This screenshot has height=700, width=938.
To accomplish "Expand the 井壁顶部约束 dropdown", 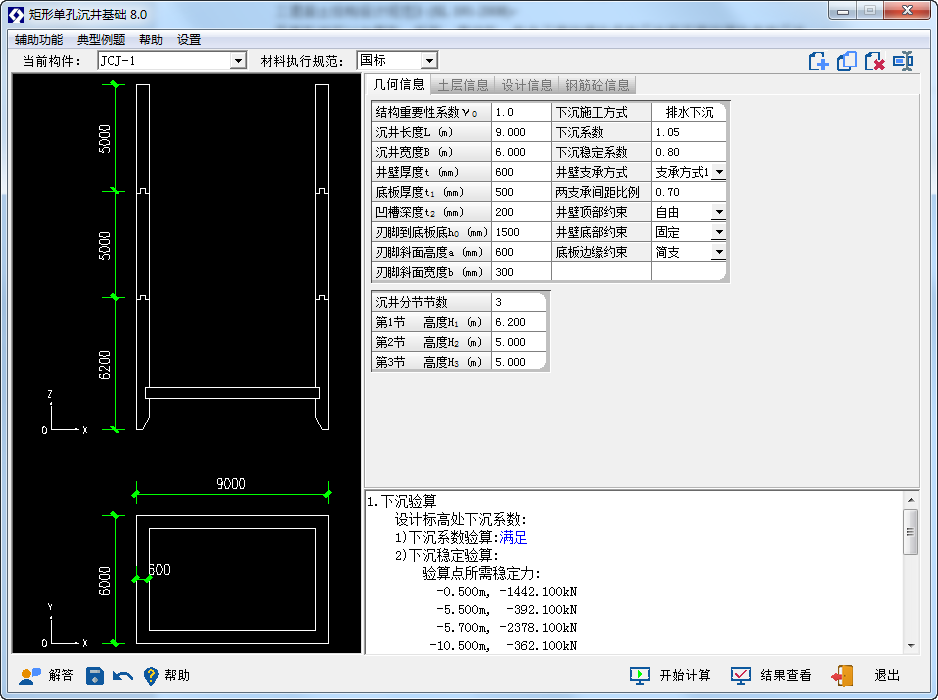I will click(719, 212).
